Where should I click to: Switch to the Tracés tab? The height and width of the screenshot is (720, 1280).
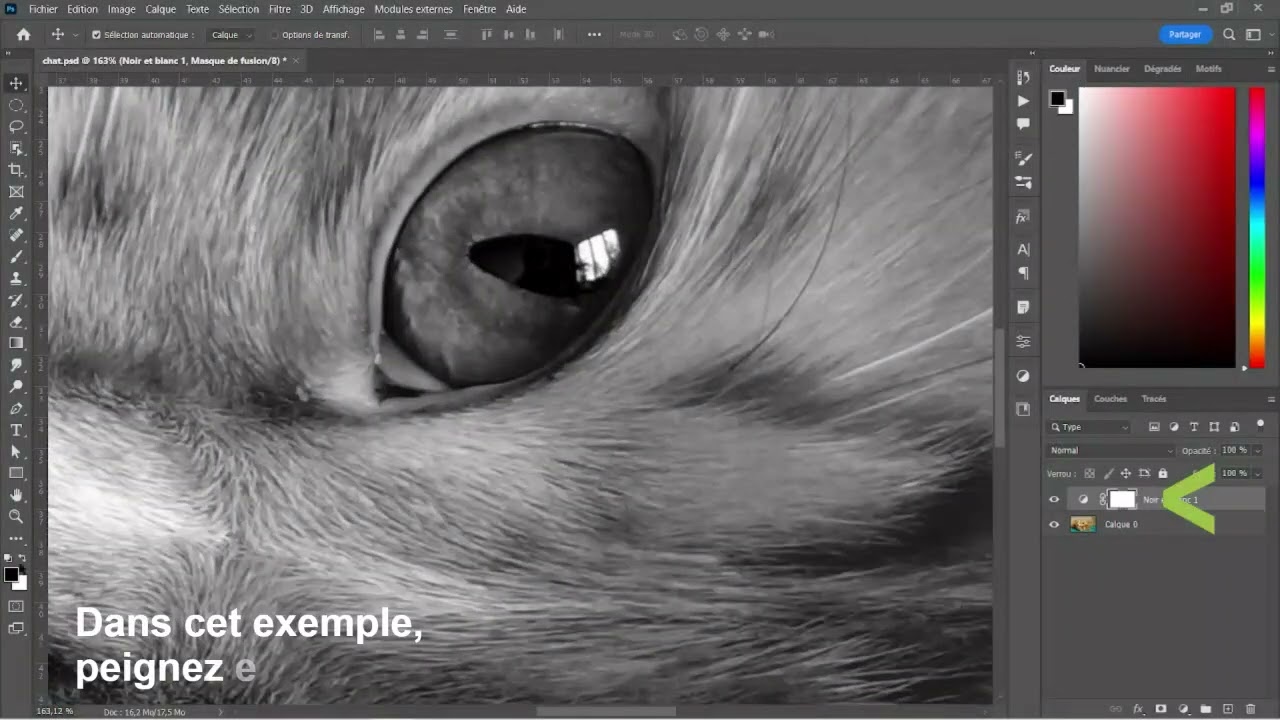1154,399
